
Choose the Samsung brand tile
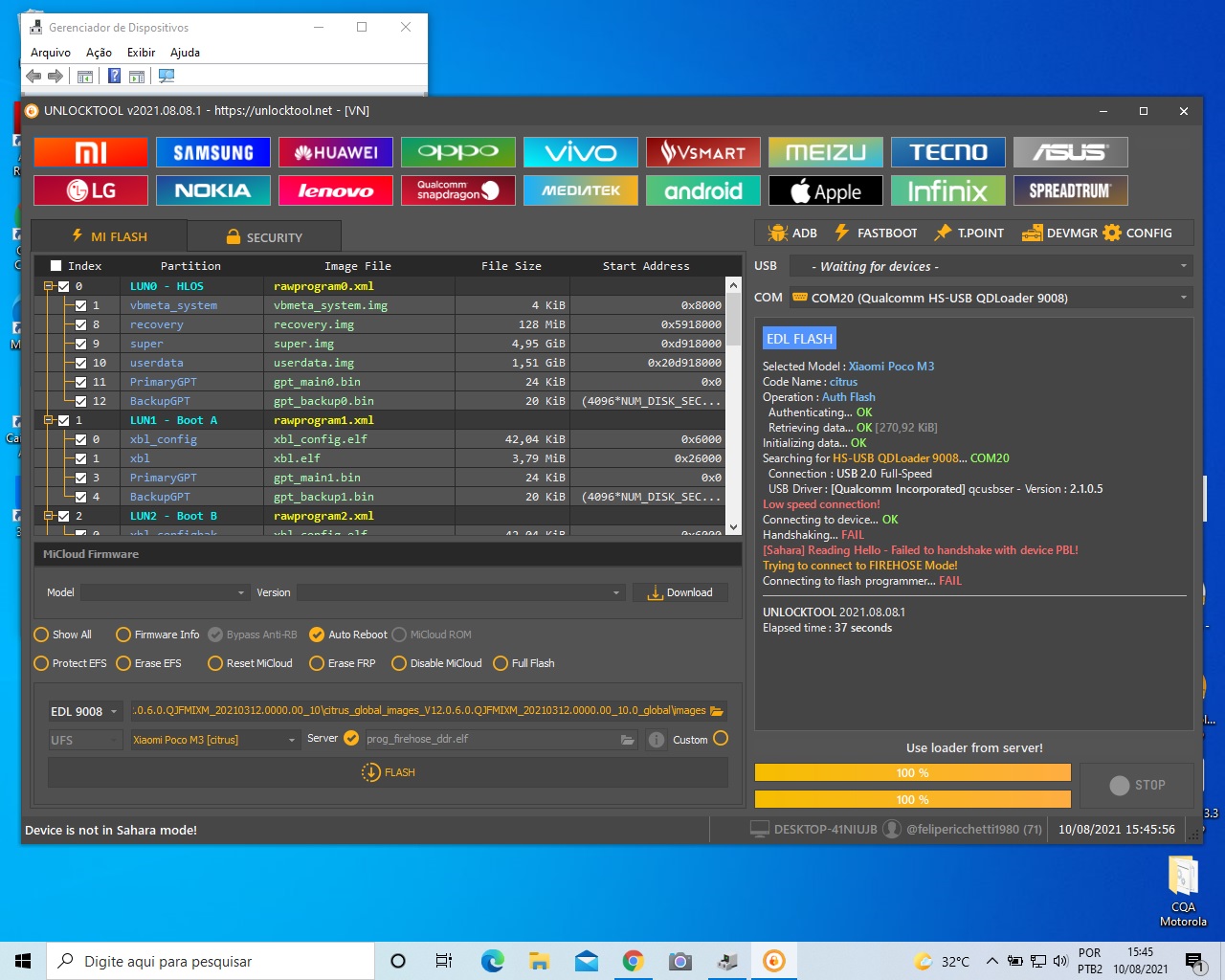[213, 152]
